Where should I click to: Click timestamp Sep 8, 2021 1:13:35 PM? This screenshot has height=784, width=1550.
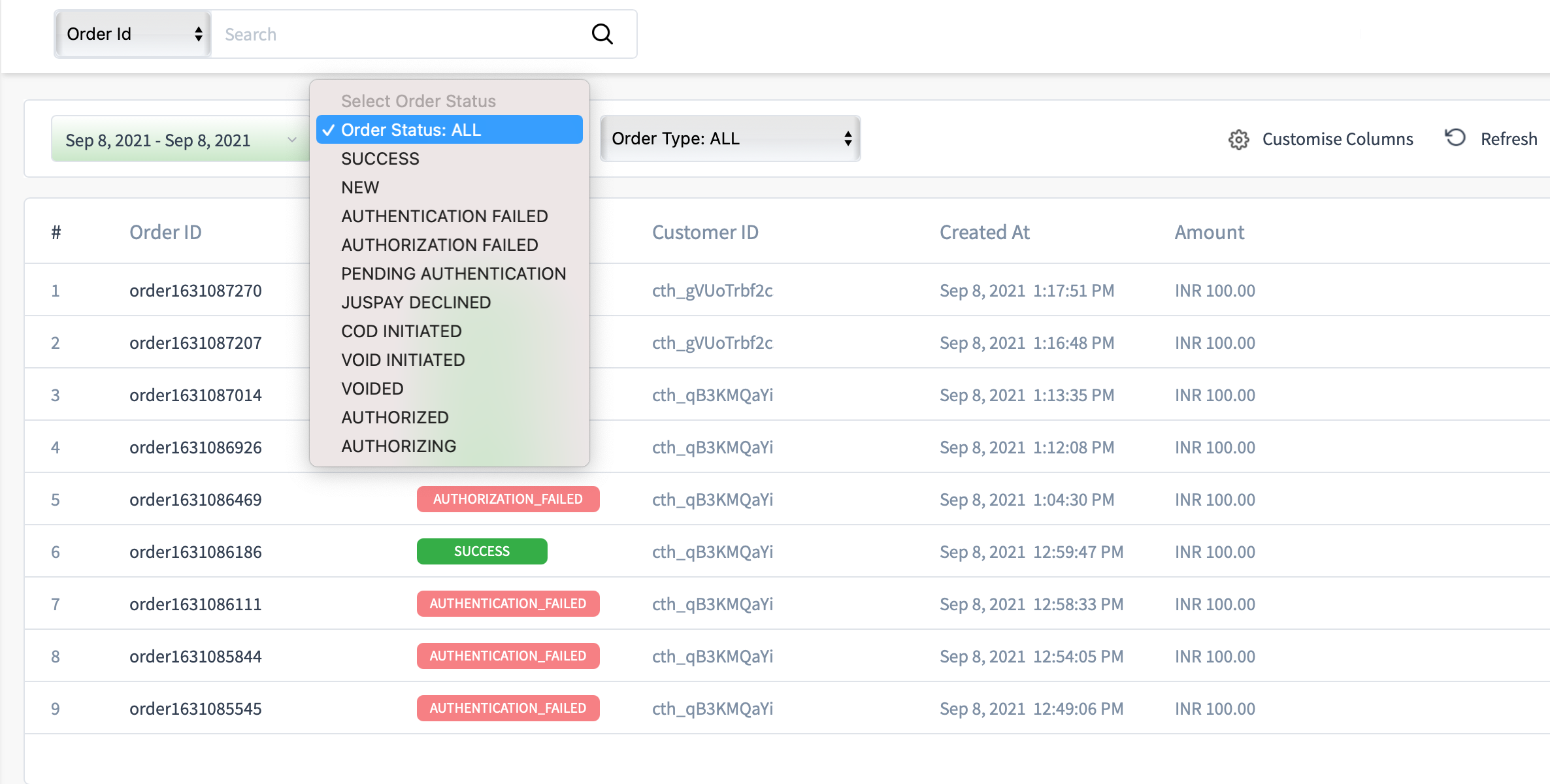[x=1027, y=395]
